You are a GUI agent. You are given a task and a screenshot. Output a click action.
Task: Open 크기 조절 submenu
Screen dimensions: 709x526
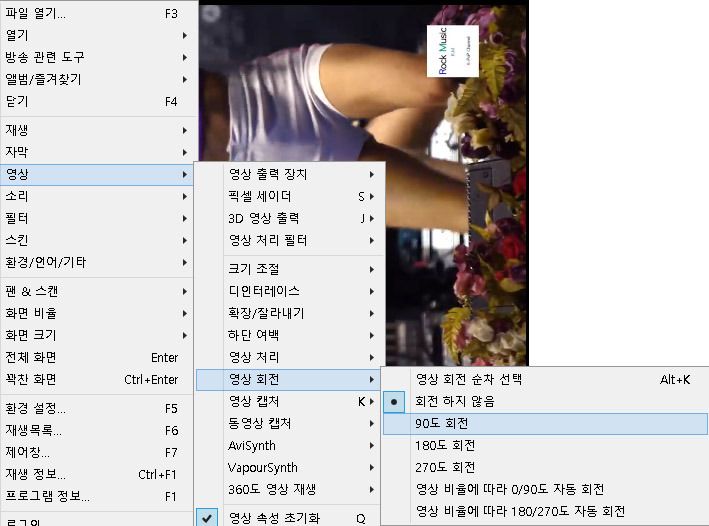(290, 269)
